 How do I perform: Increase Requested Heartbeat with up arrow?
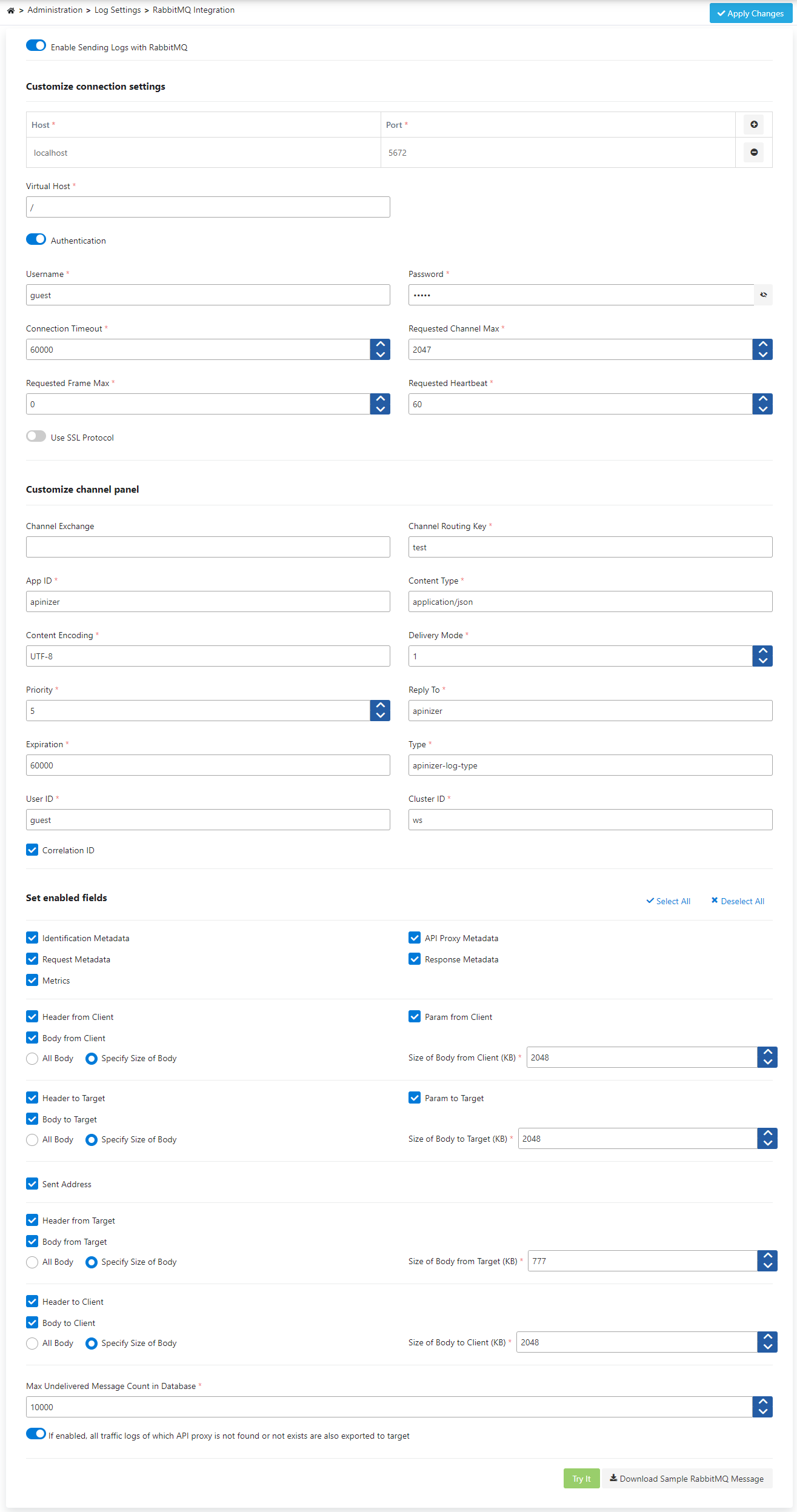click(762, 399)
